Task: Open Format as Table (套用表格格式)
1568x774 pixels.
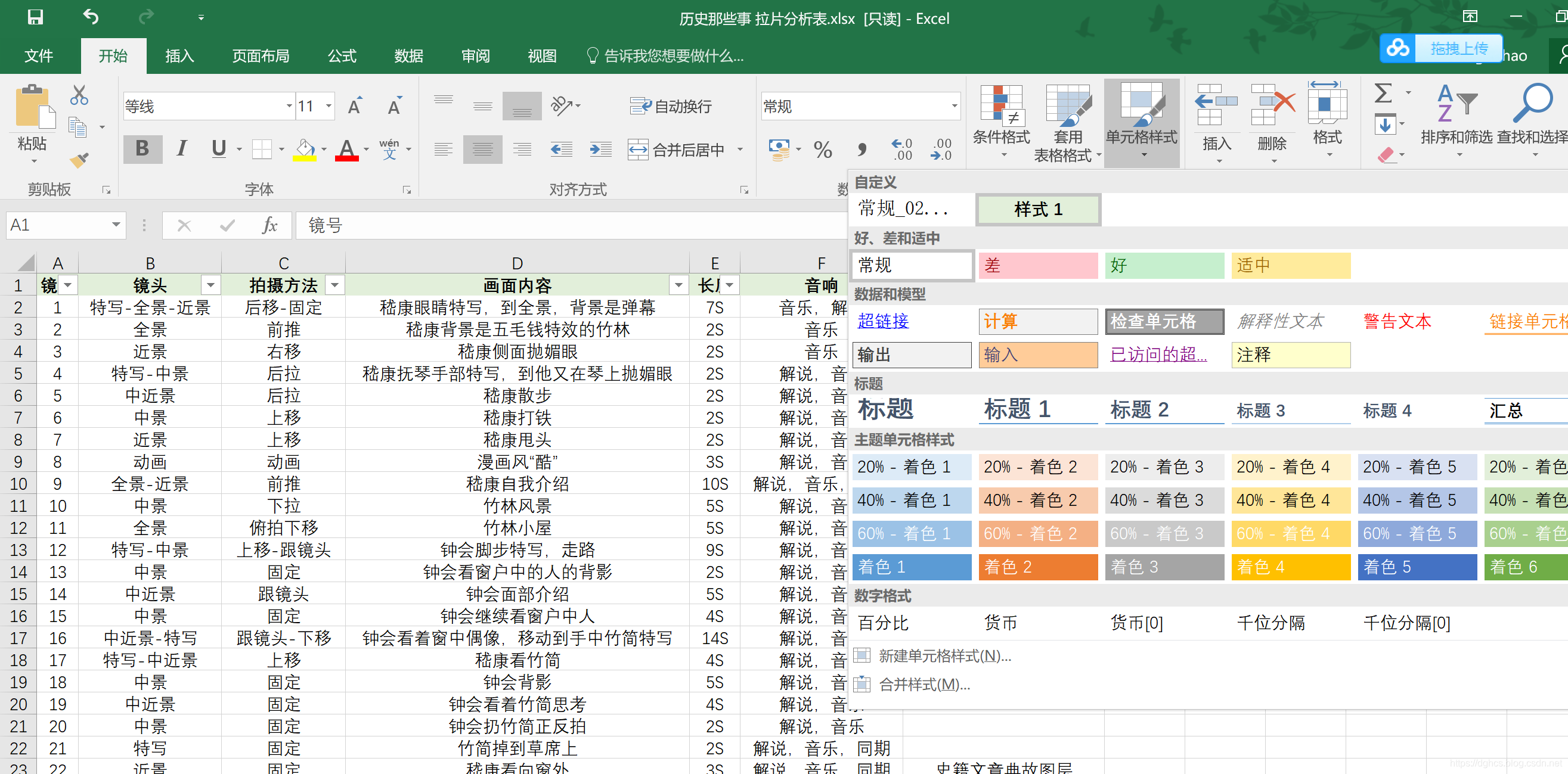Action: [1067, 123]
